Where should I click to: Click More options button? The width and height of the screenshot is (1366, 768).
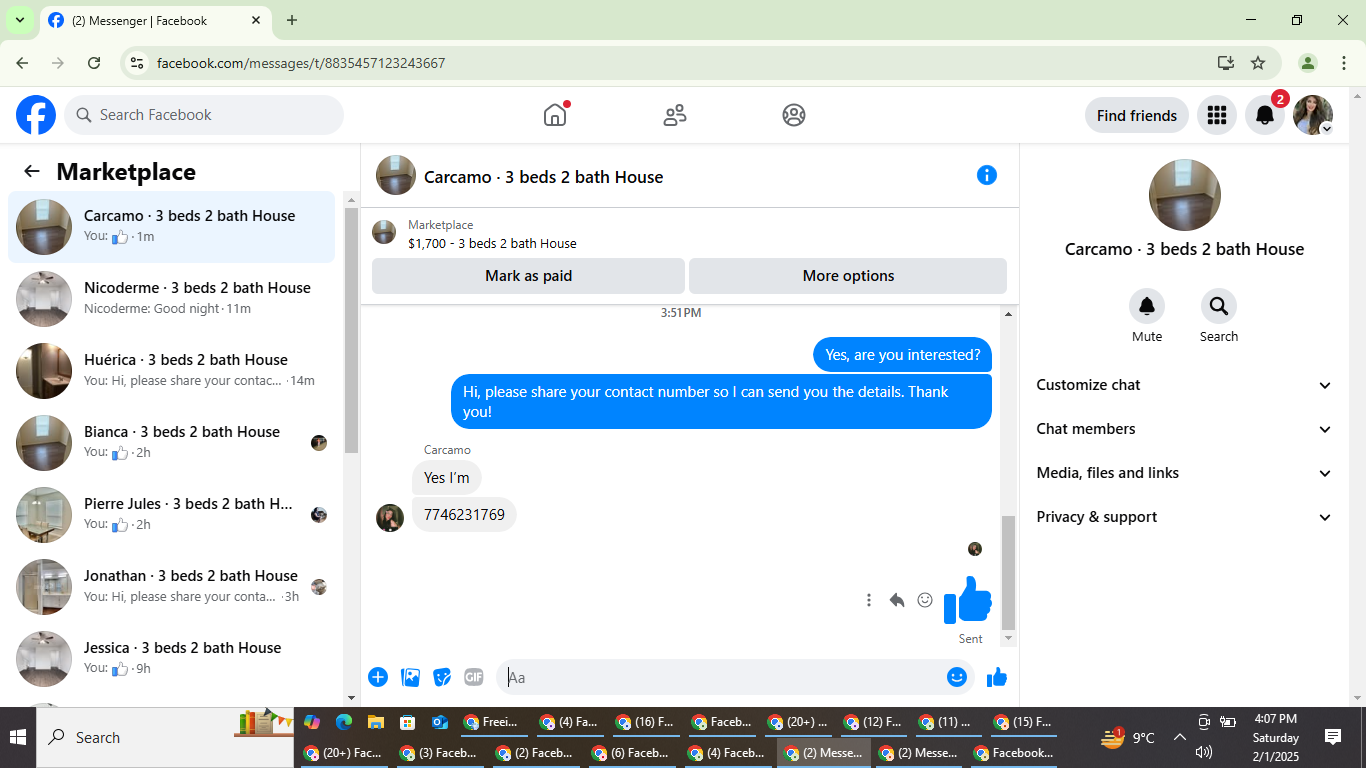click(848, 276)
